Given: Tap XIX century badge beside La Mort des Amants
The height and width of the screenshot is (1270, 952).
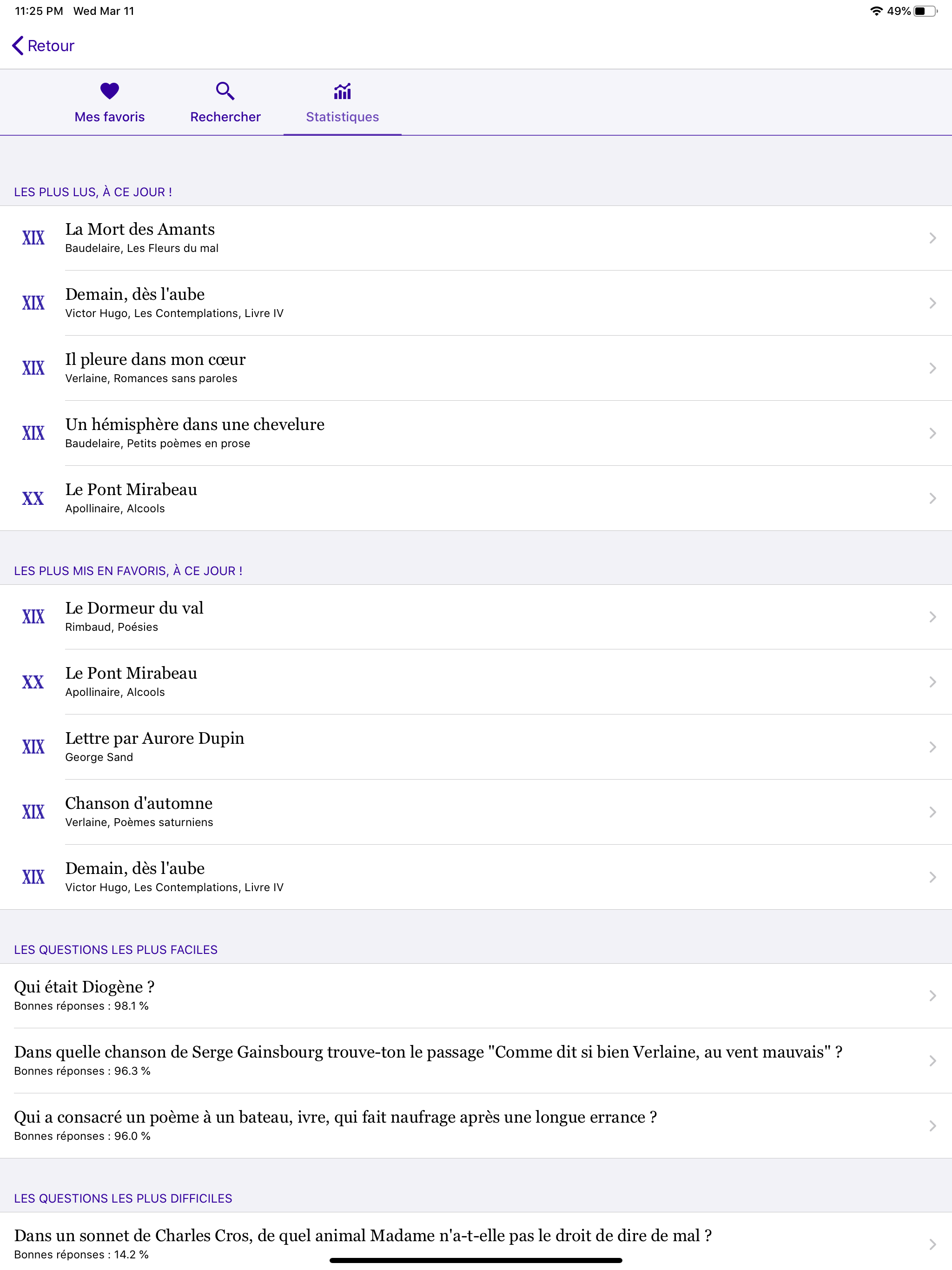Looking at the screenshot, I should [33, 238].
